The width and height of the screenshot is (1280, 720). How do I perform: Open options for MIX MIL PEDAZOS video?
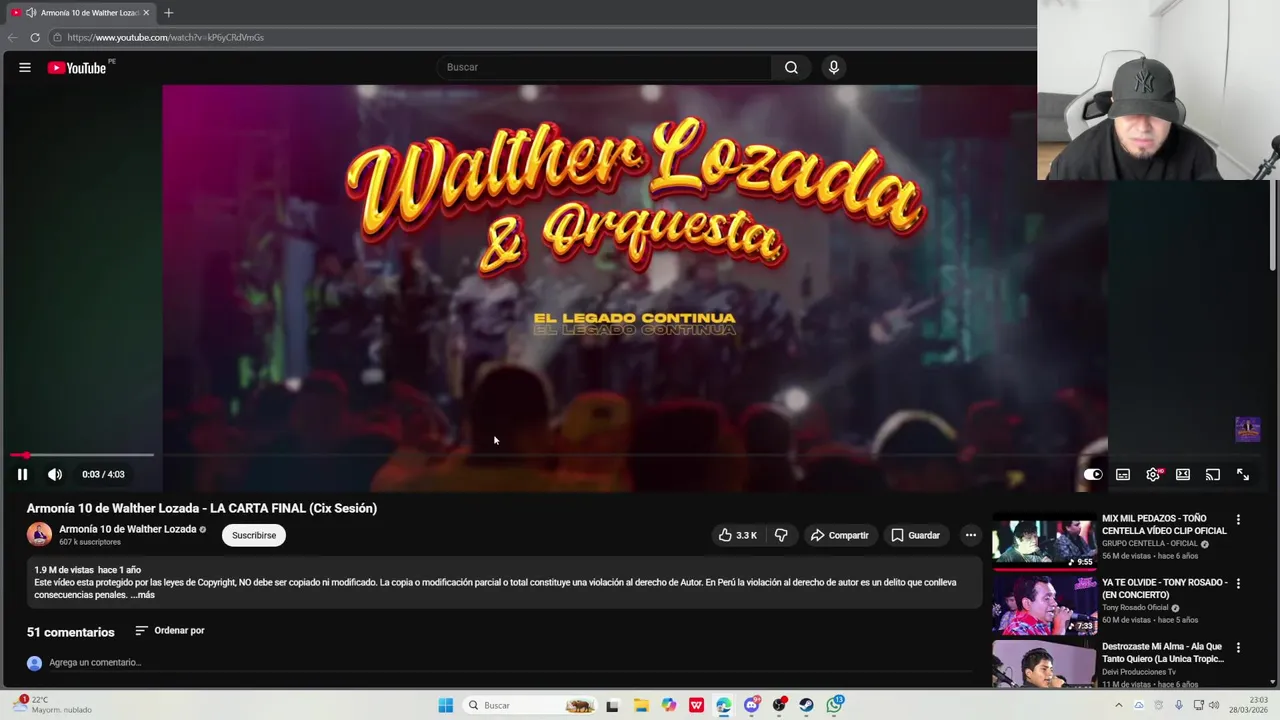(x=1238, y=520)
